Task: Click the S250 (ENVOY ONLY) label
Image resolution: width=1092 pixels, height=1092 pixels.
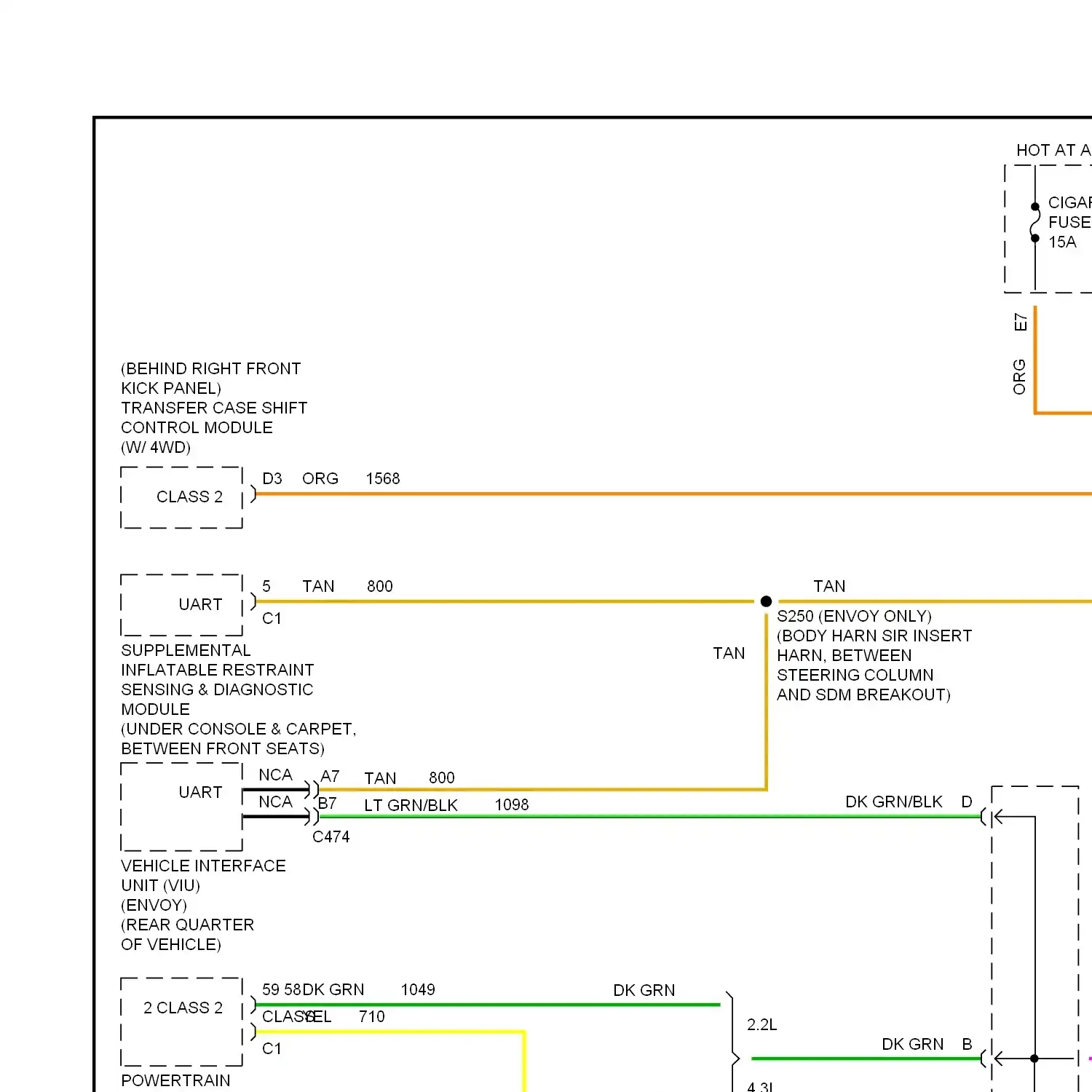Action: (854, 617)
